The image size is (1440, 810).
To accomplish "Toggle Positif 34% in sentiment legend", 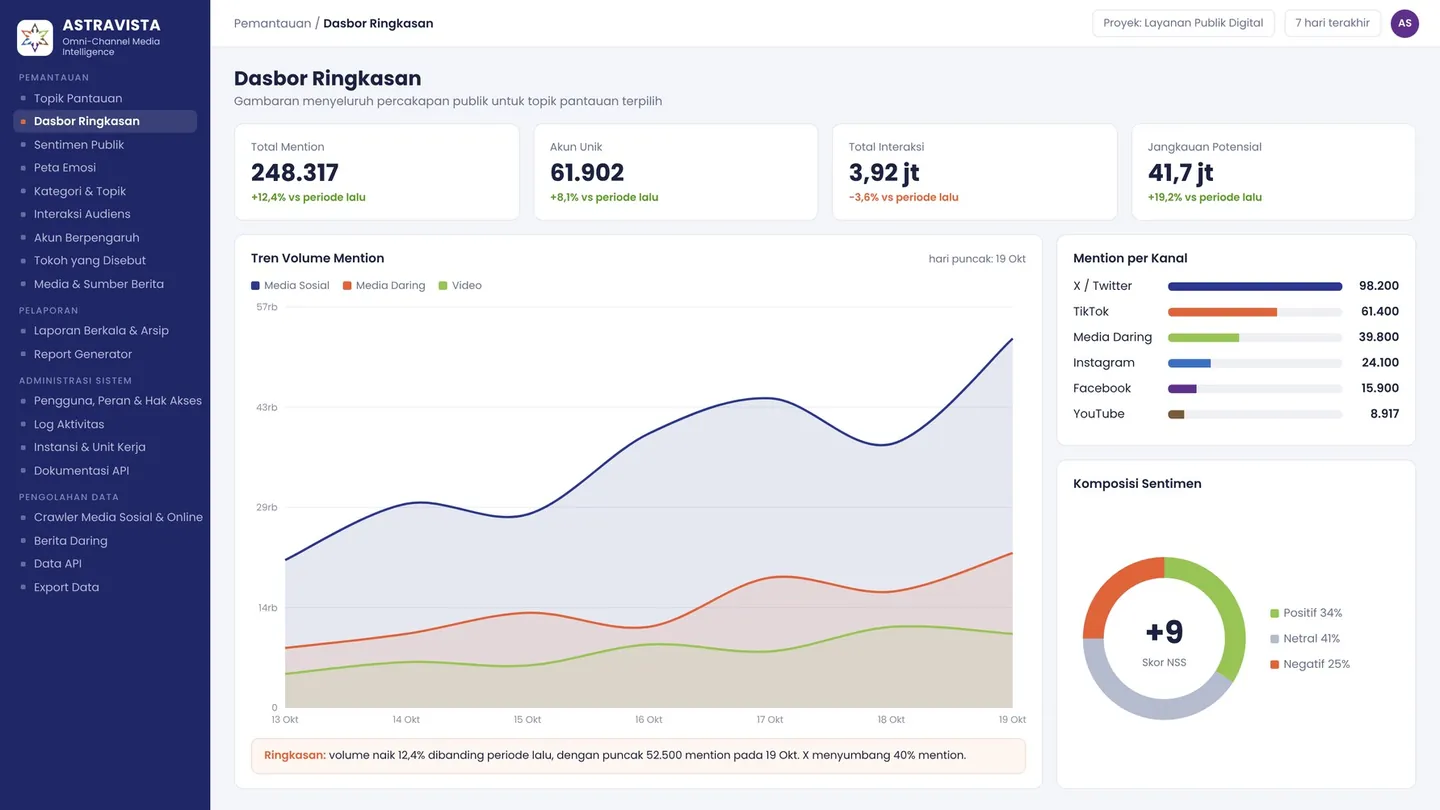I will tap(1306, 613).
